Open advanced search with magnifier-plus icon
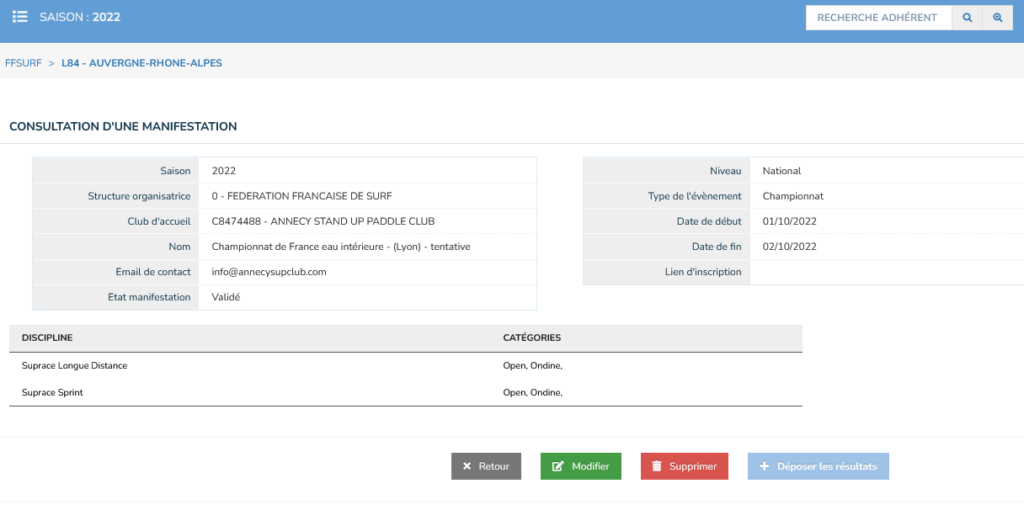1024x526 pixels. pyautogui.click(x=997, y=18)
